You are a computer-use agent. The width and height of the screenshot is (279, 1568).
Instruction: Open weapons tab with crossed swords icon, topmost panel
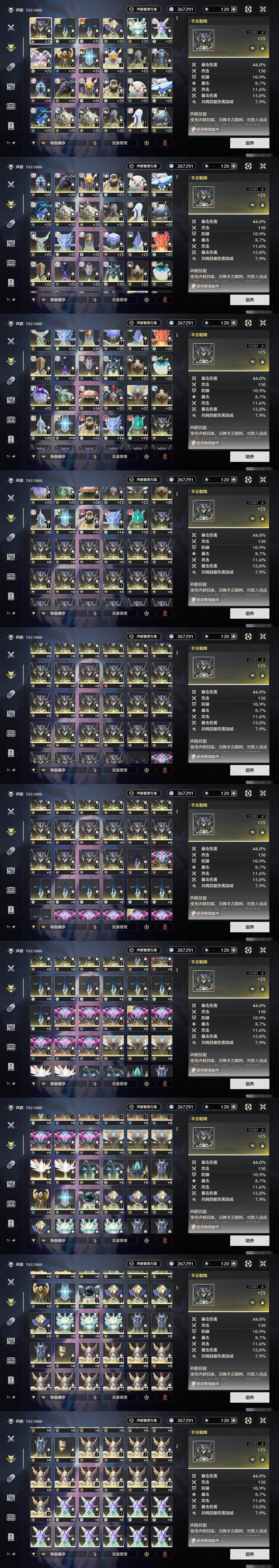(x=10, y=27)
